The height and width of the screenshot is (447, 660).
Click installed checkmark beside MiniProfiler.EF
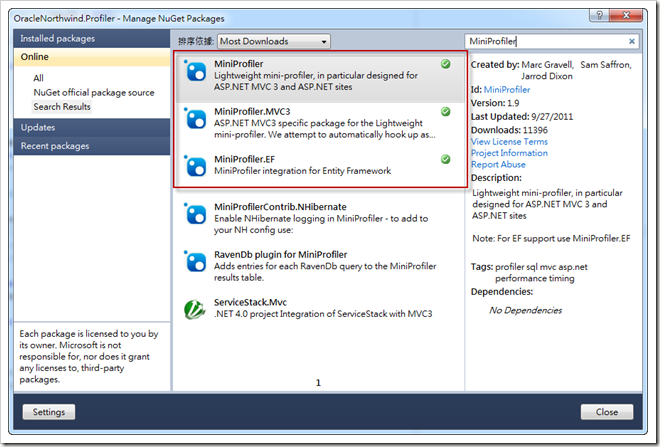445,159
